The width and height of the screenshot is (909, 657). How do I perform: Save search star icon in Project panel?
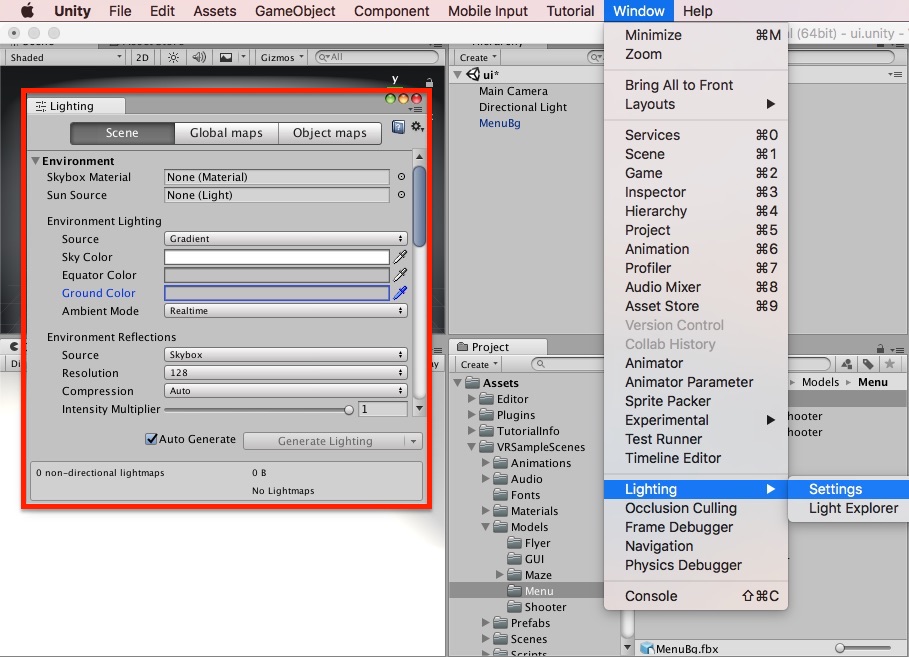(x=889, y=364)
